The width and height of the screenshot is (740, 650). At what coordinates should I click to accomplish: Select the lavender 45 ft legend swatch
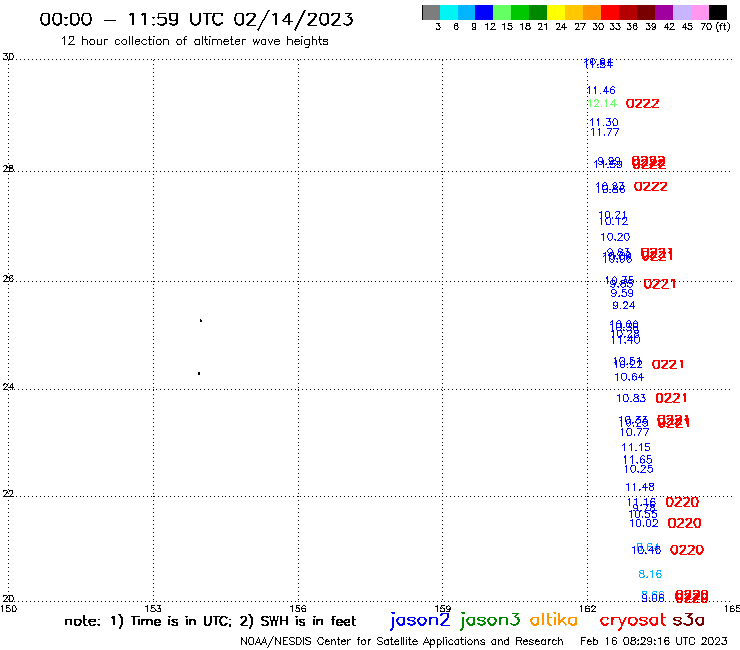point(681,12)
